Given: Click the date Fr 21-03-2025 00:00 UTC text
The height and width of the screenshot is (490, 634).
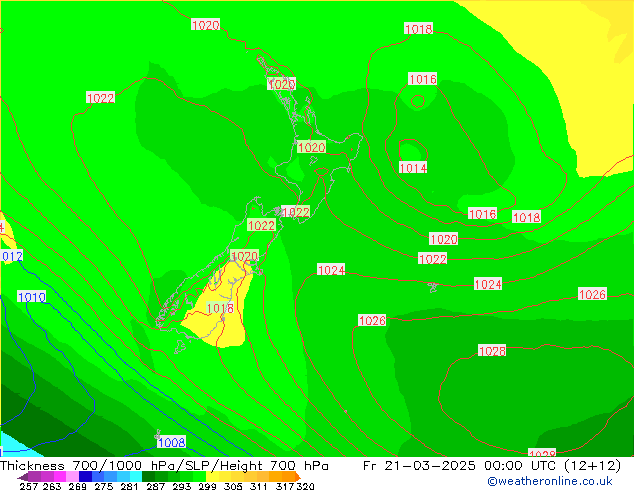Looking at the screenshot, I should pyautogui.click(x=461, y=466).
